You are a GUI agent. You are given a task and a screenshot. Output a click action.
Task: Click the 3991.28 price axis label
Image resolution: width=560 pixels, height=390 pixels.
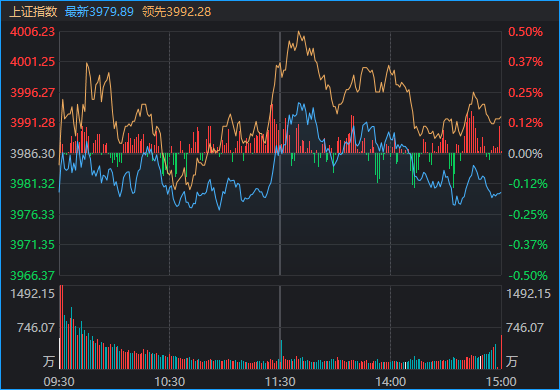click(x=32, y=123)
